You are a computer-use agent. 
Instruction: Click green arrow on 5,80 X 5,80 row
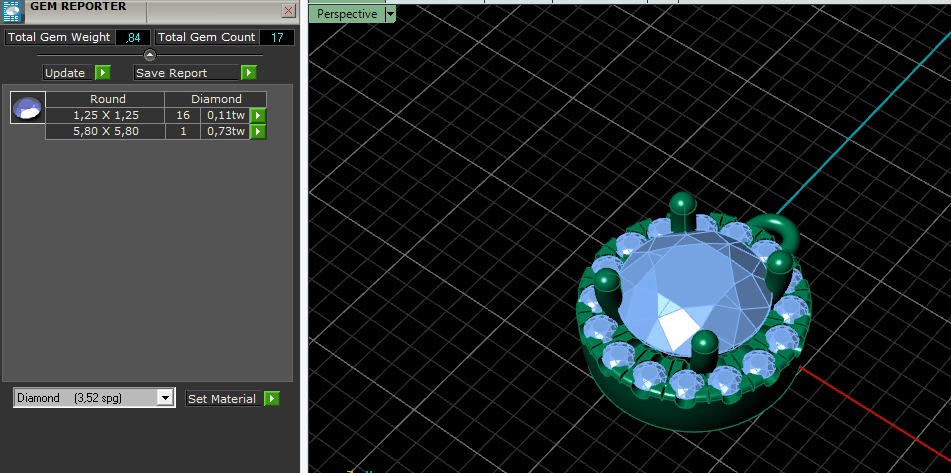258,131
